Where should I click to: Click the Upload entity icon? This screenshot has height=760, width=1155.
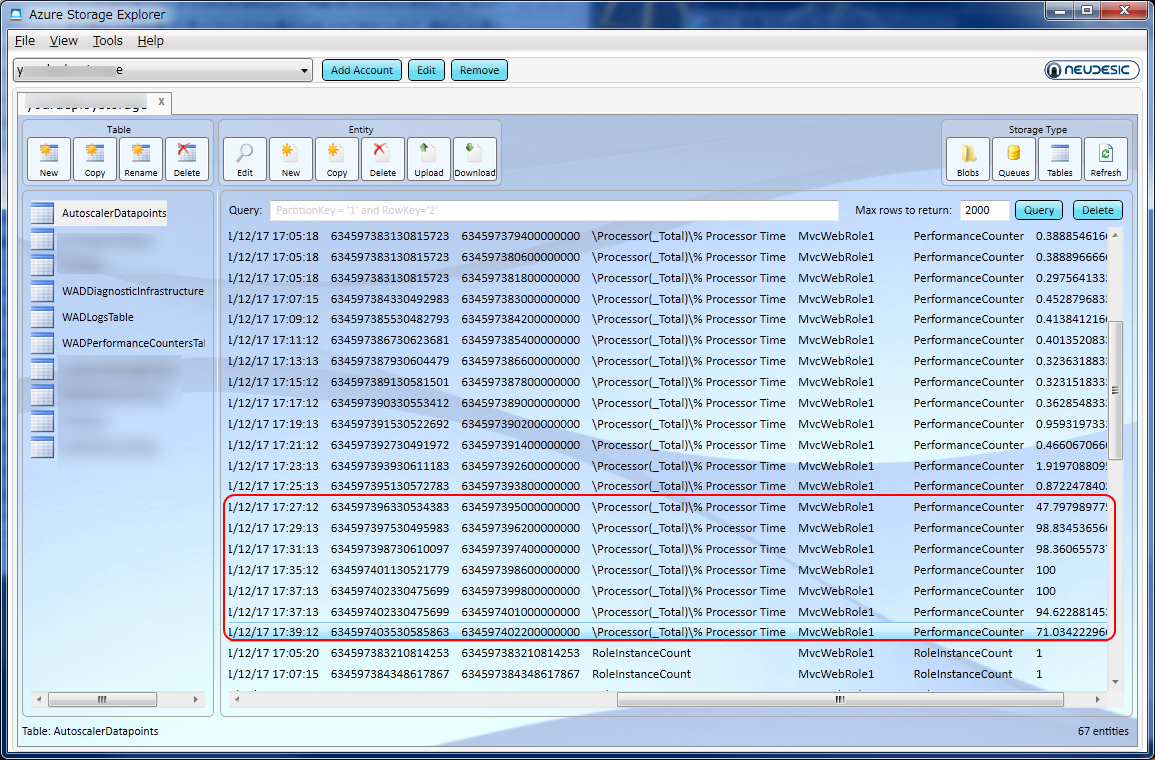pyautogui.click(x=428, y=159)
